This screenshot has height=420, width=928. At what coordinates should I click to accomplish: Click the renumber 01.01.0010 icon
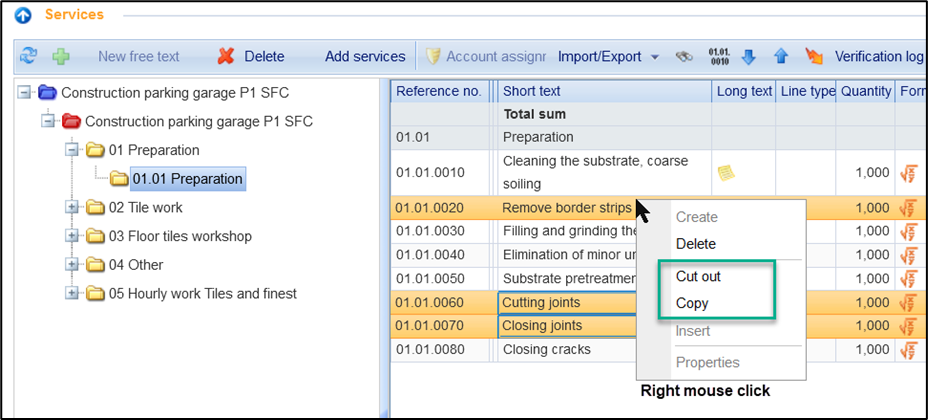tap(719, 56)
